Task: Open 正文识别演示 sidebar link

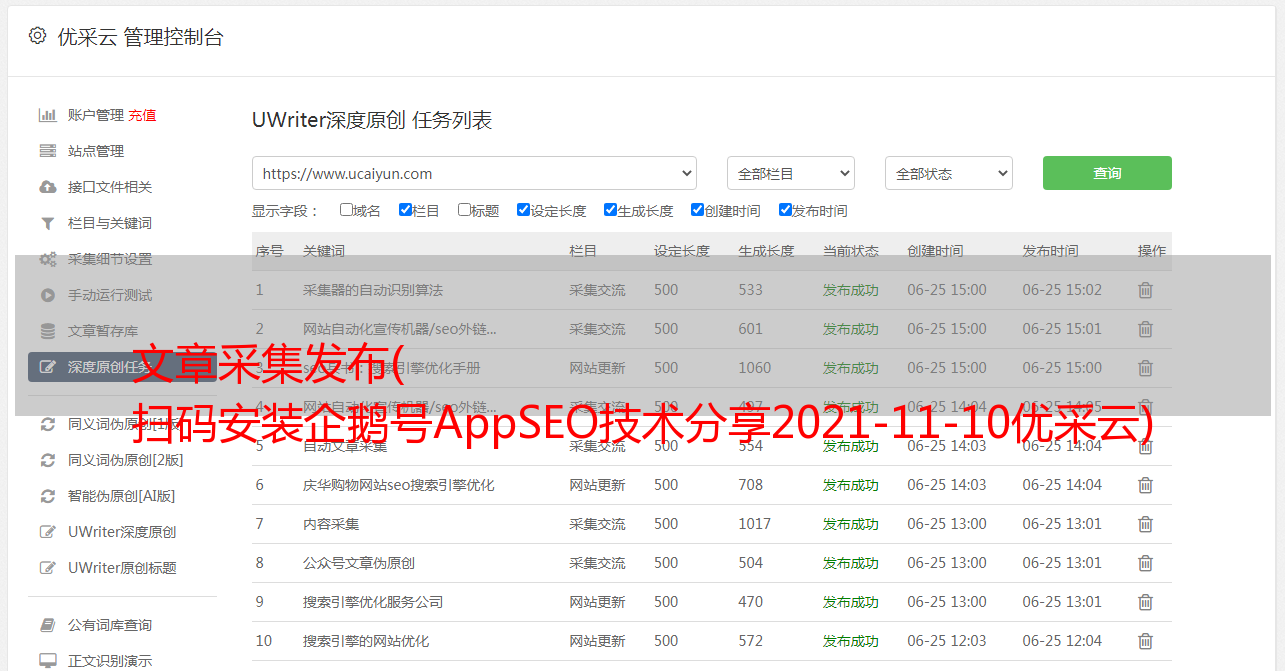Action: click(x=110, y=661)
